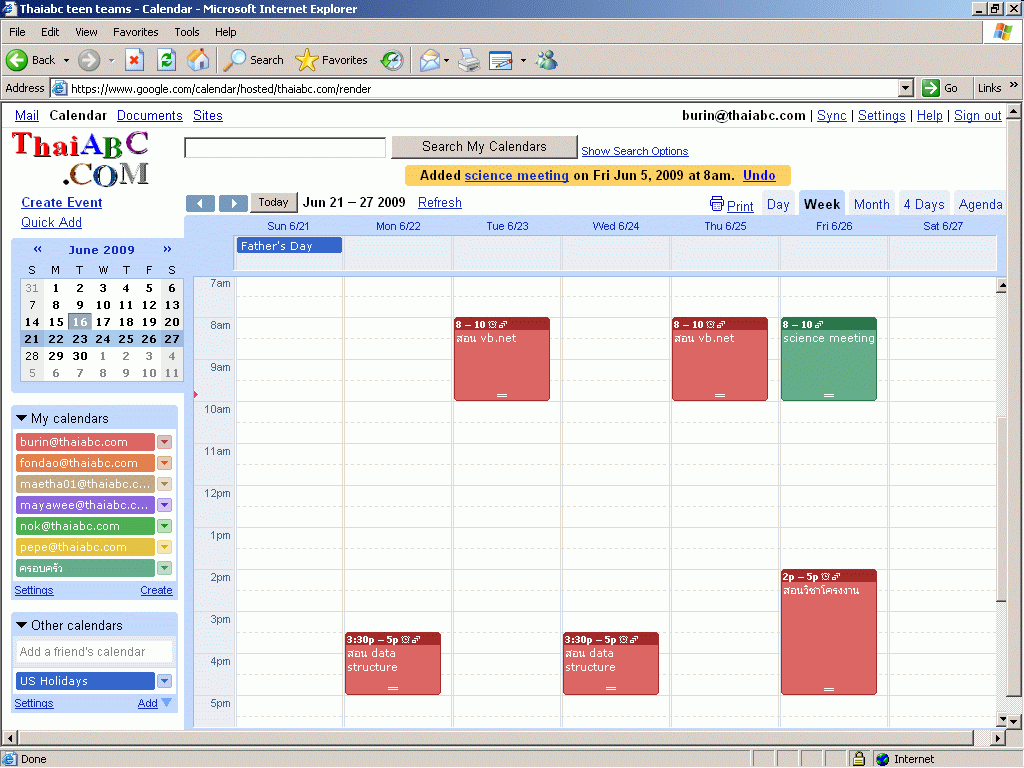
Task: Open the IE History icon
Action: (392, 60)
